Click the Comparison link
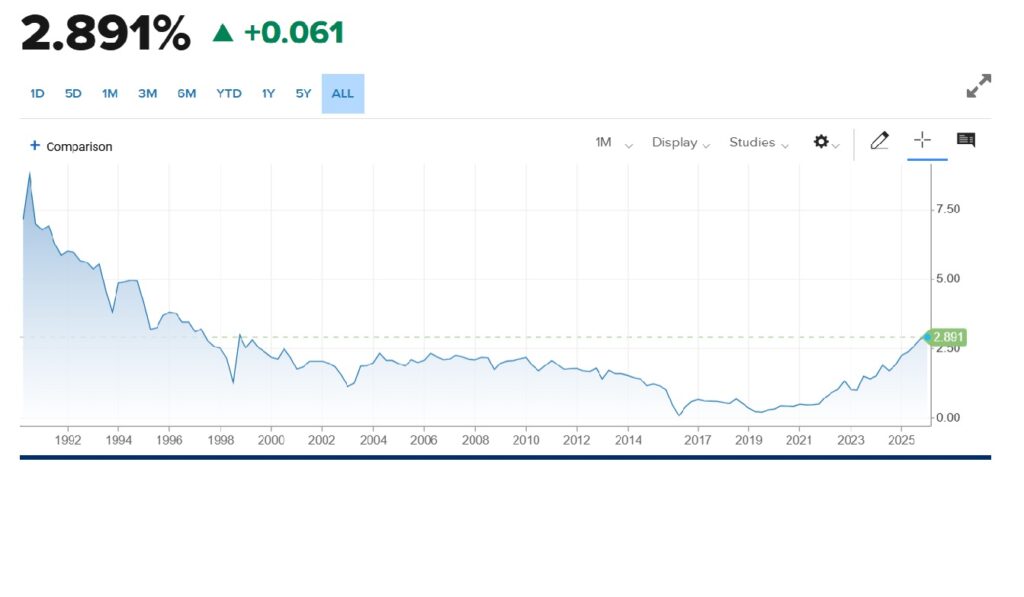Image resolution: width=1024 pixels, height=597 pixels. 79,147
